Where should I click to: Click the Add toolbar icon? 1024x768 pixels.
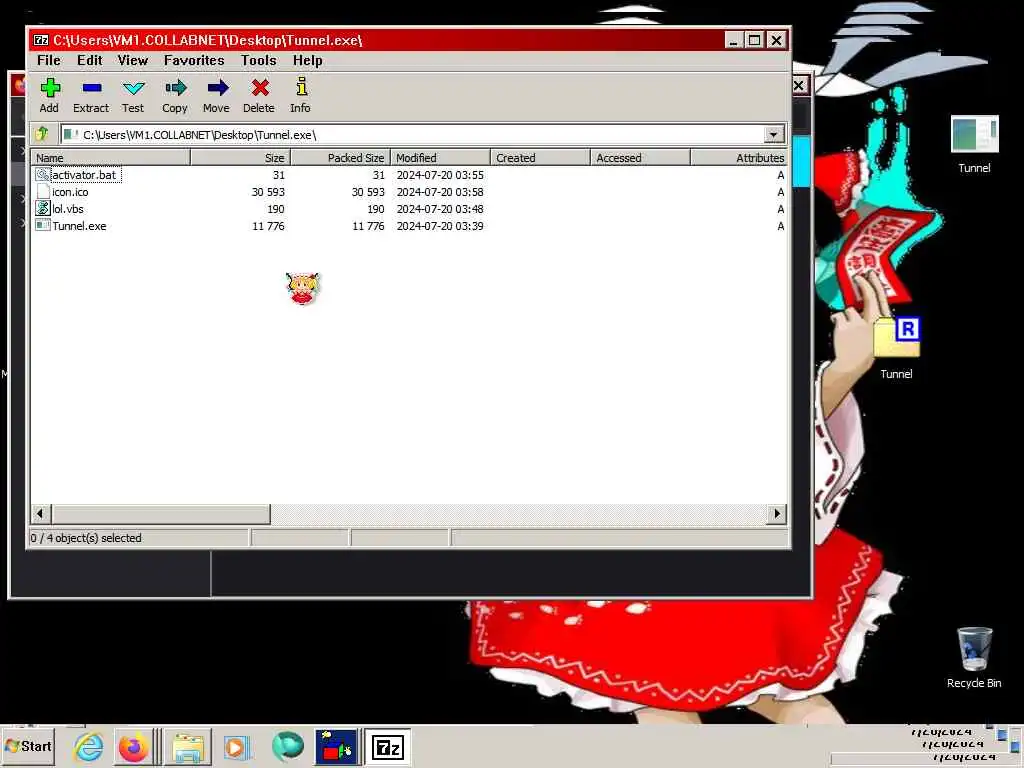50,88
